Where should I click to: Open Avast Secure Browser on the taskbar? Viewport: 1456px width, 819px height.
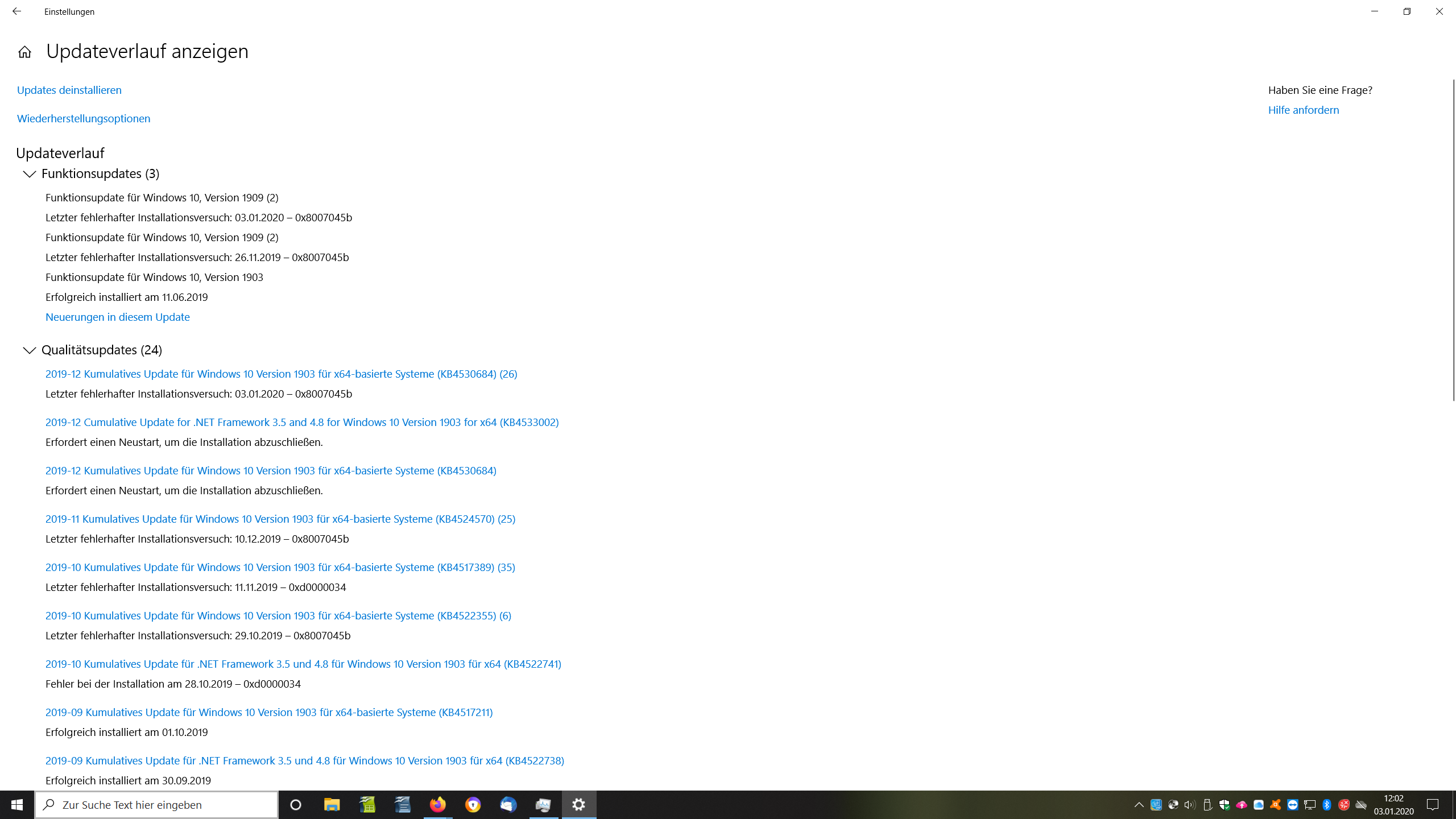[x=473, y=804]
